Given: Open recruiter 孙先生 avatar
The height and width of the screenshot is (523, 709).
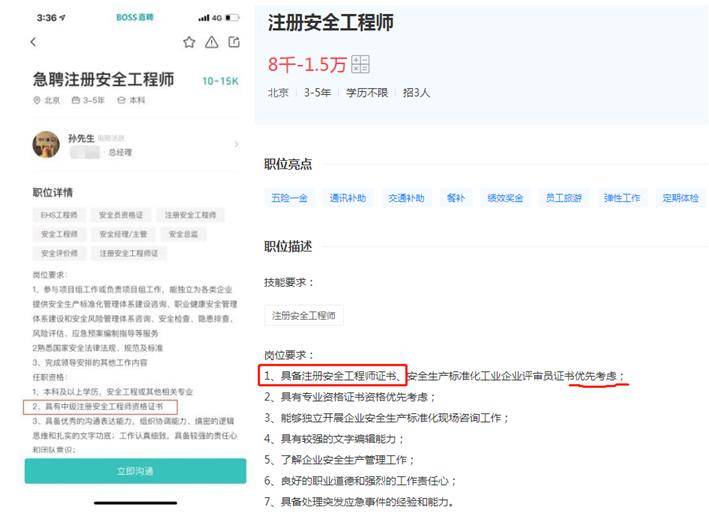Looking at the screenshot, I should pyautogui.click(x=46, y=145).
